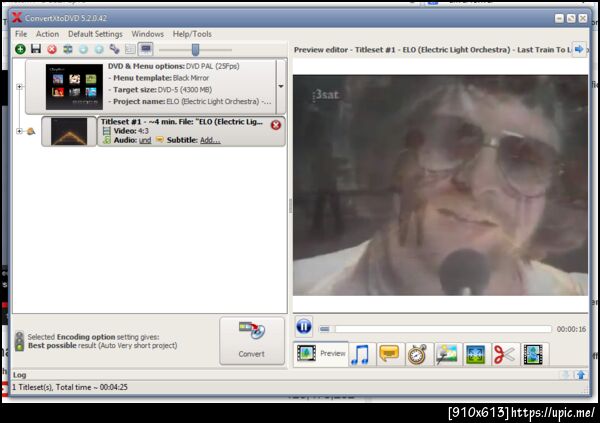This screenshot has width=600, height=423.
Task: Open the dropdown arrow of the DVD options panel
Action: [x=281, y=87]
